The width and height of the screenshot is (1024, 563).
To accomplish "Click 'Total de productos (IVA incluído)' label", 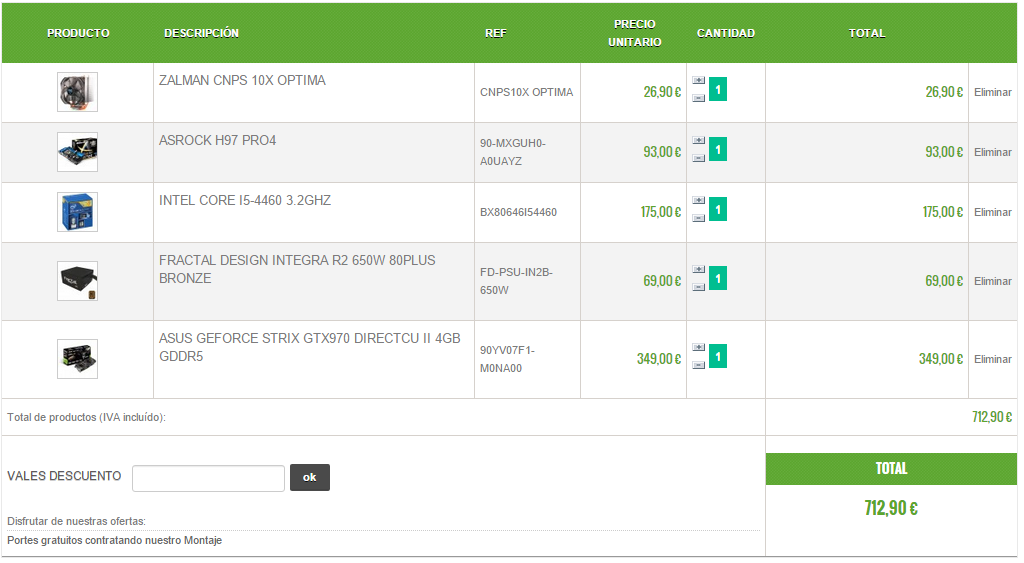I will [86, 417].
